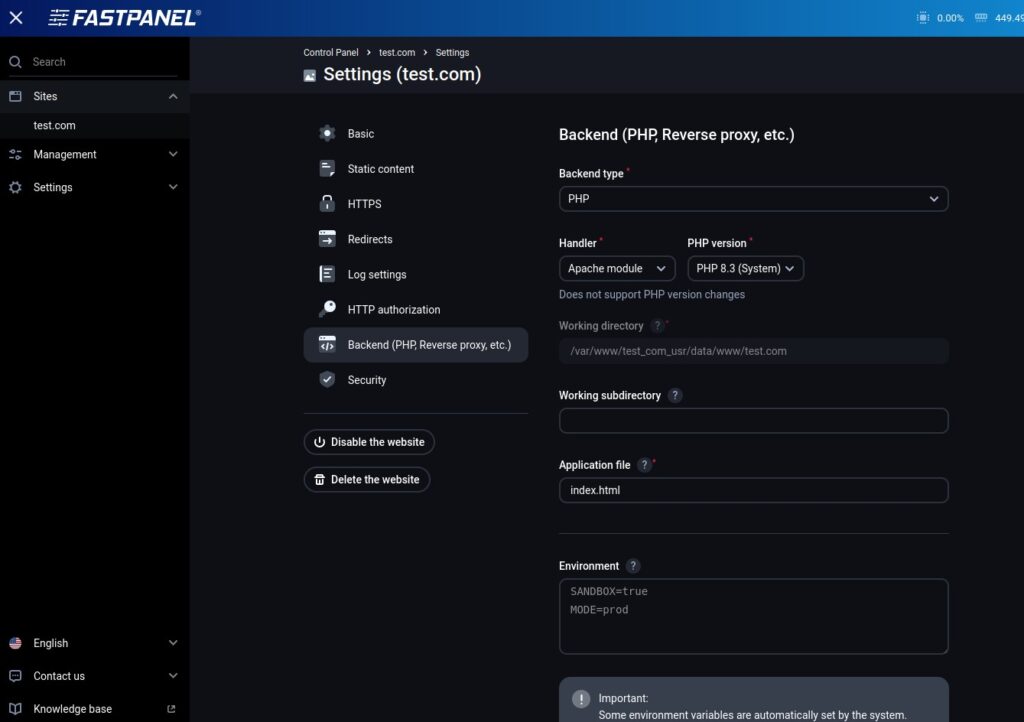Click the Settings gear icon in the sidebar
This screenshot has width=1024, height=722.
pyautogui.click(x=15, y=187)
